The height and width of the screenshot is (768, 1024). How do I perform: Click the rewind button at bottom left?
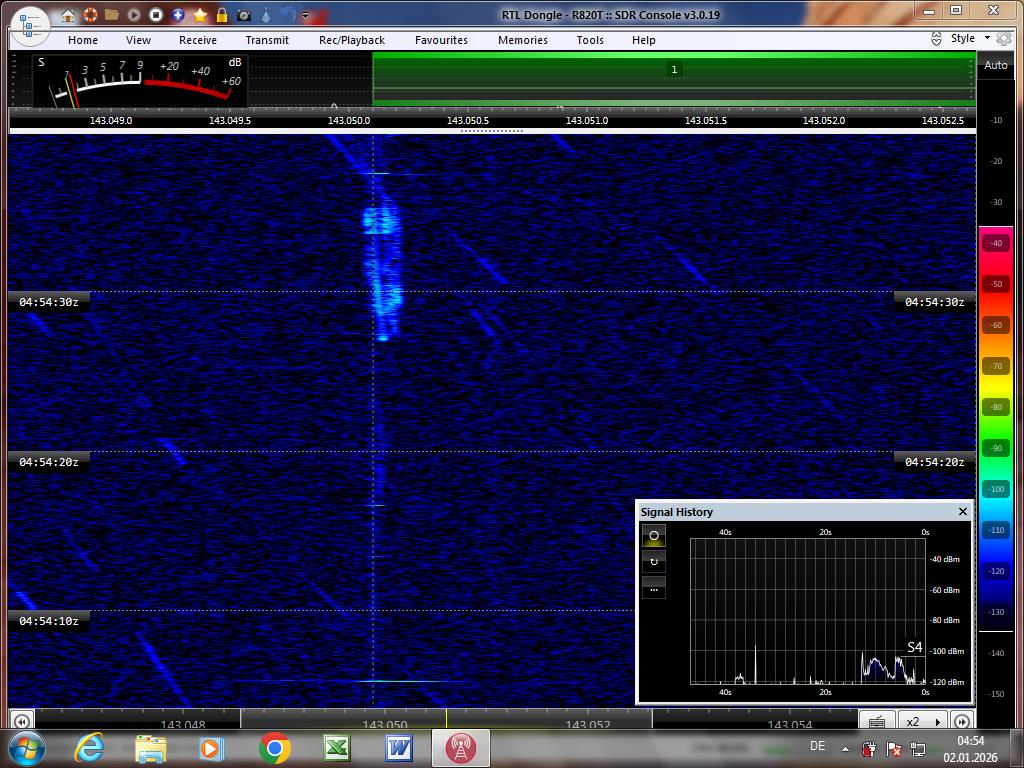click(x=22, y=721)
